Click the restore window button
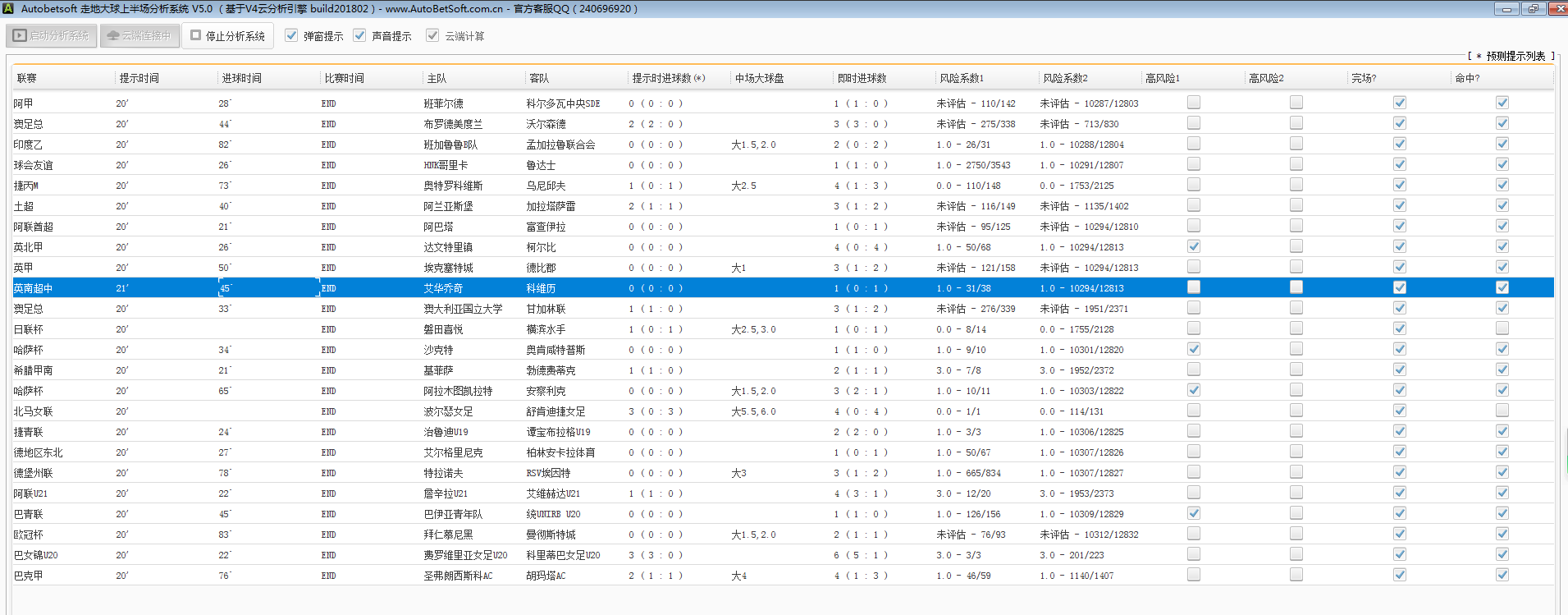The image size is (1568, 615). (1532, 9)
